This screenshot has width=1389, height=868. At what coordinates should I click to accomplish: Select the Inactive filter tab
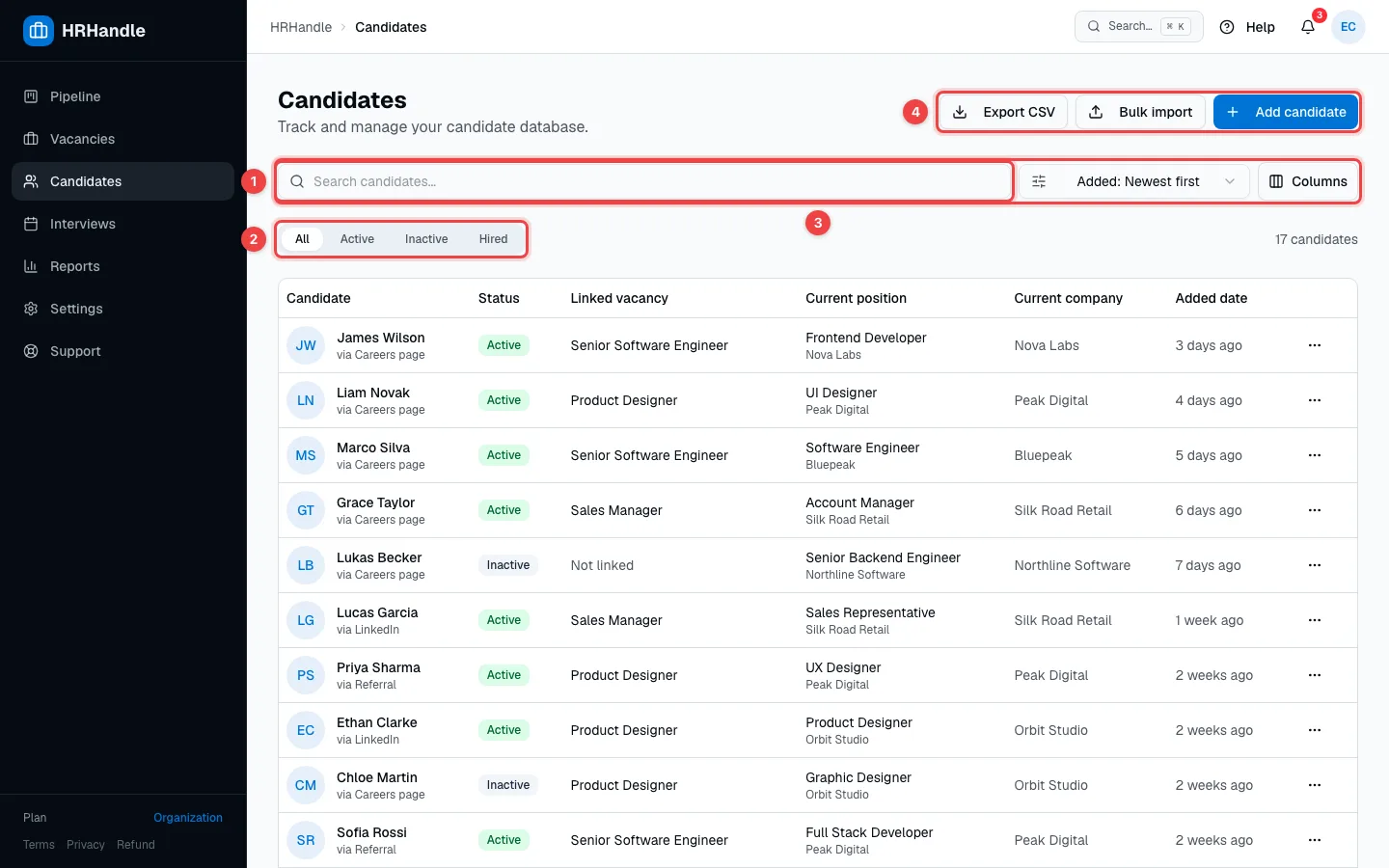[x=426, y=239]
